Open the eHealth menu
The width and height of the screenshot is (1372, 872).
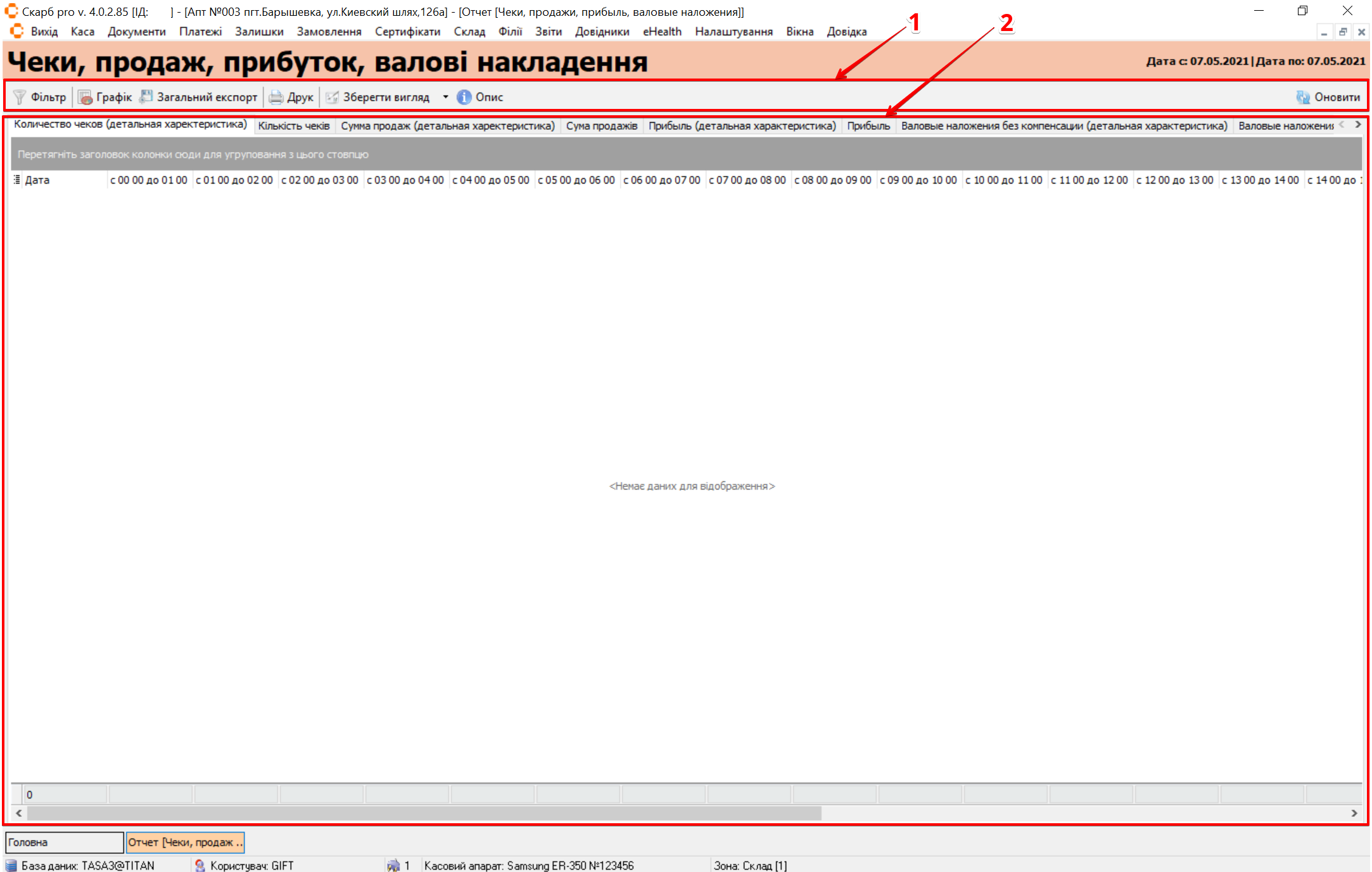coord(662,32)
